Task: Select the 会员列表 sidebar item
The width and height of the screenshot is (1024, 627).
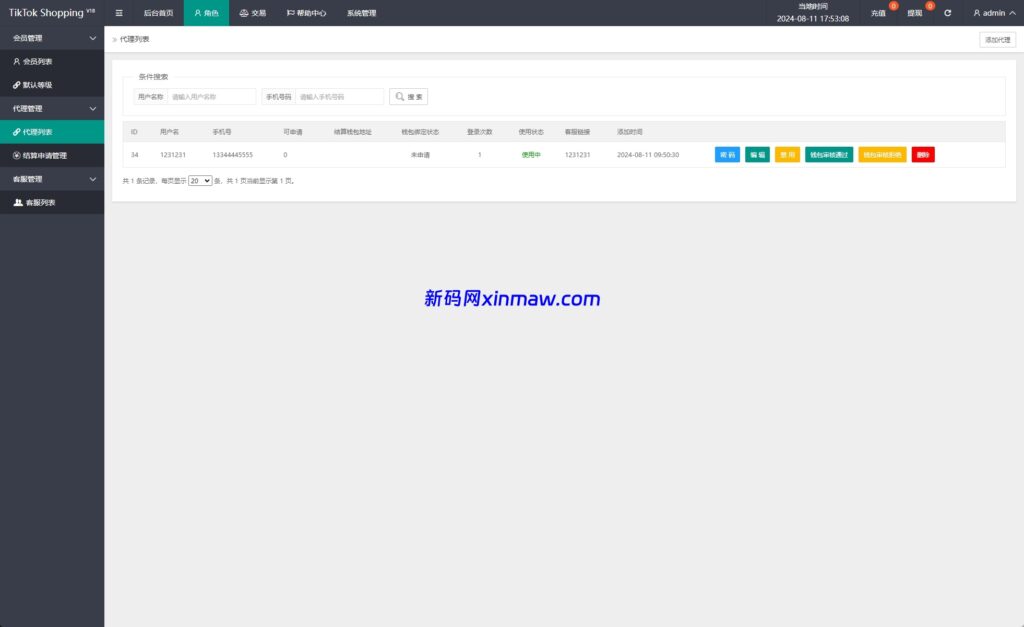Action: point(38,61)
